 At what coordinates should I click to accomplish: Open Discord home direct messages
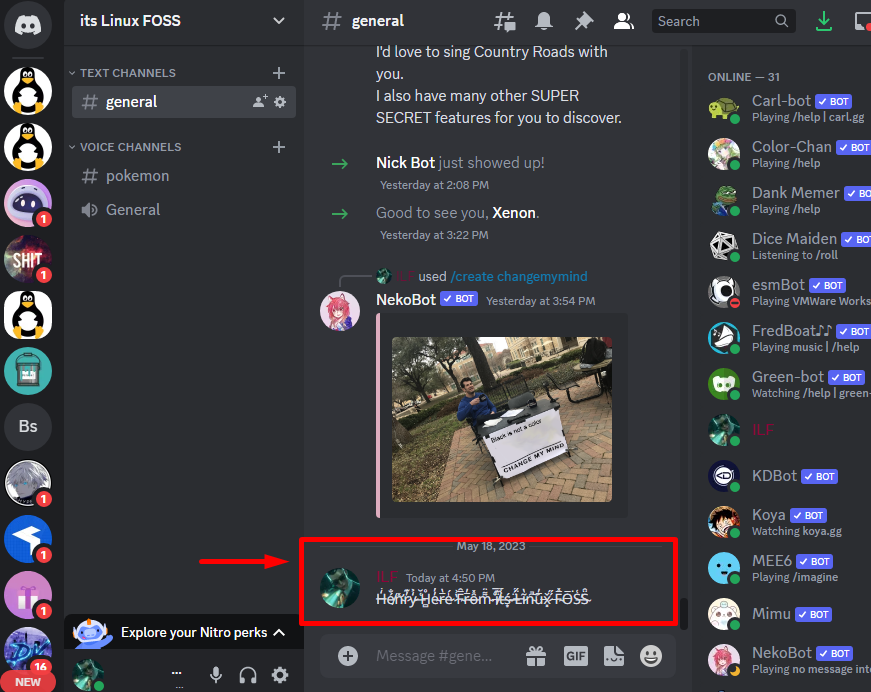point(28,24)
